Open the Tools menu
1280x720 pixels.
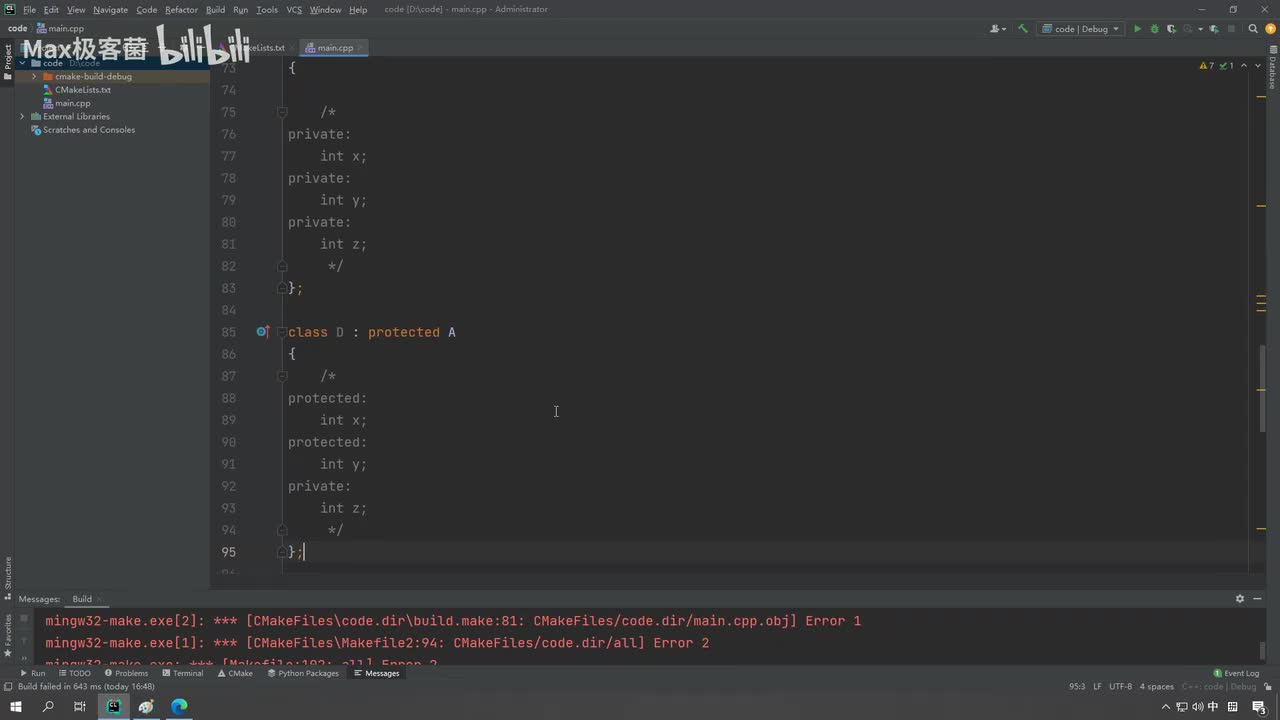coord(267,10)
